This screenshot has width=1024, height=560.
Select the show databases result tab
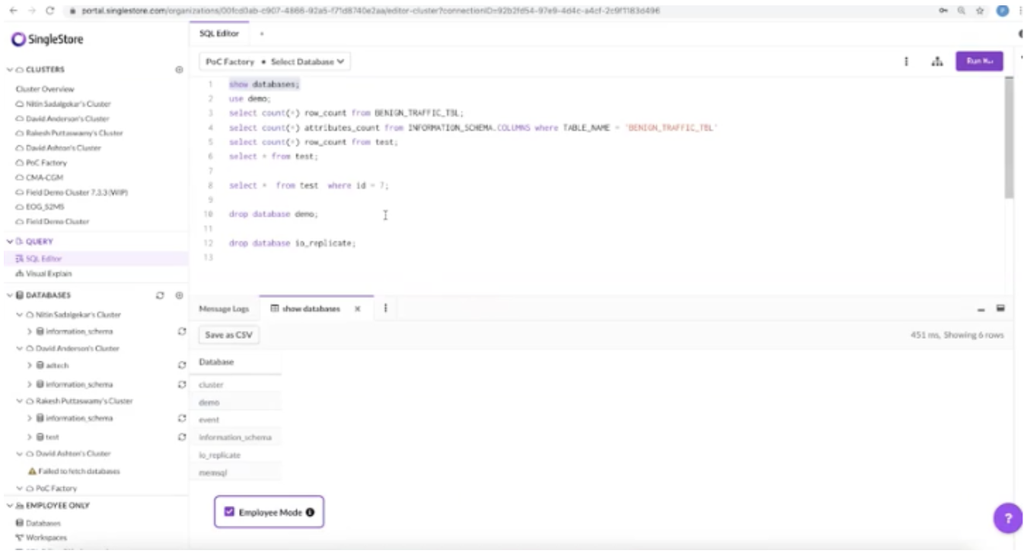tap(311, 309)
